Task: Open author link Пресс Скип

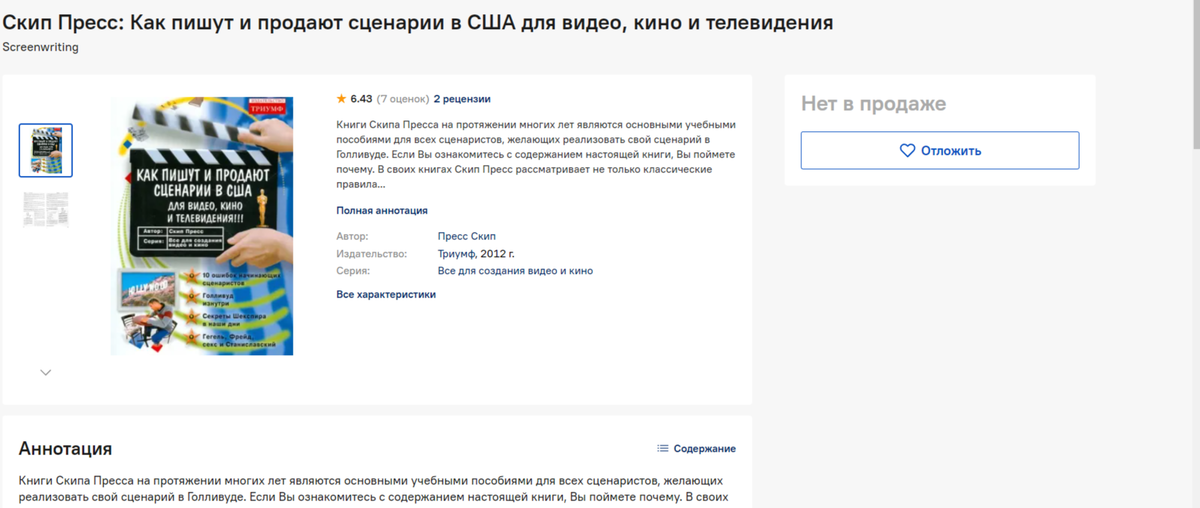Action: tap(467, 236)
